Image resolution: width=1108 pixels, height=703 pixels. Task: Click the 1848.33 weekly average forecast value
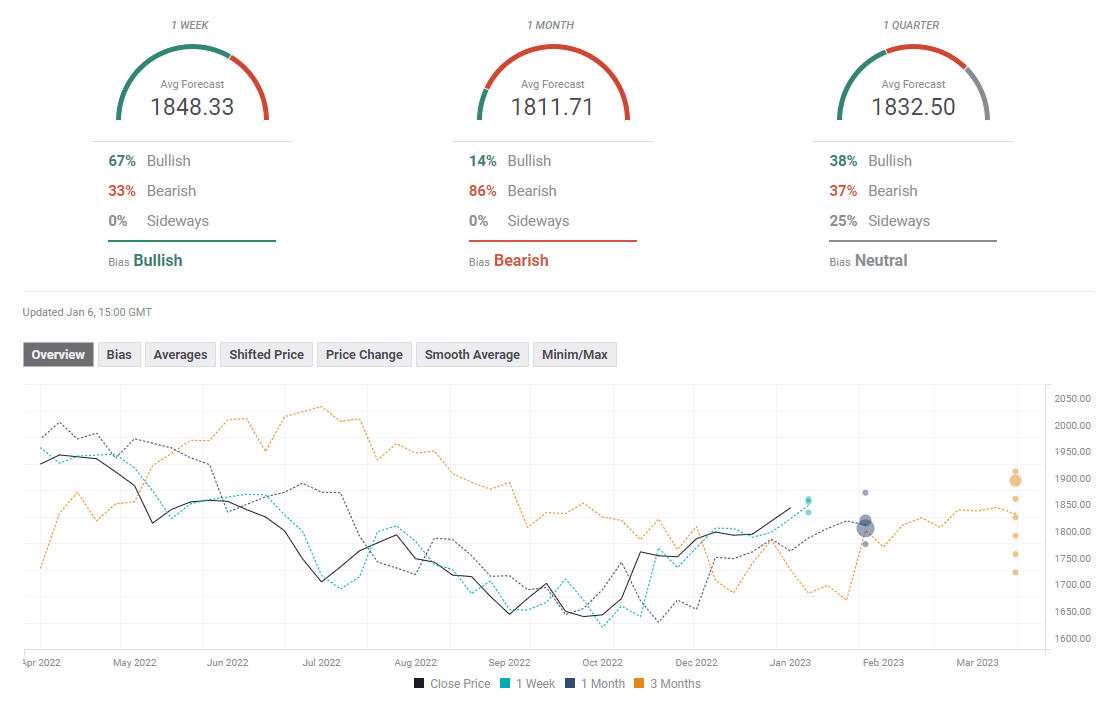pyautogui.click(x=192, y=107)
